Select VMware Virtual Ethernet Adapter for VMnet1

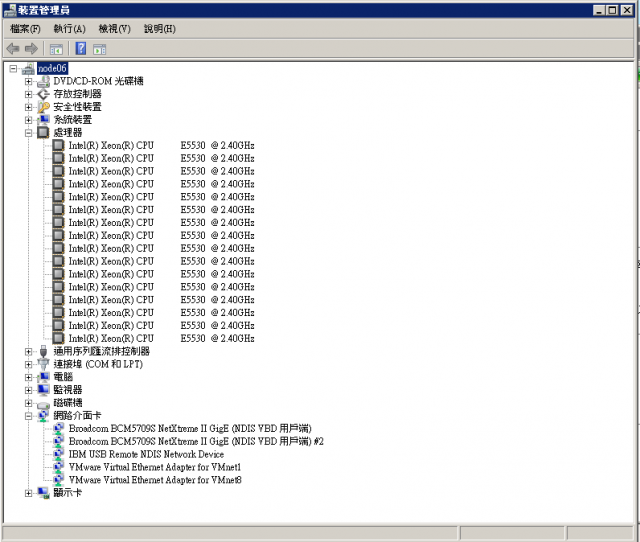coord(155,467)
